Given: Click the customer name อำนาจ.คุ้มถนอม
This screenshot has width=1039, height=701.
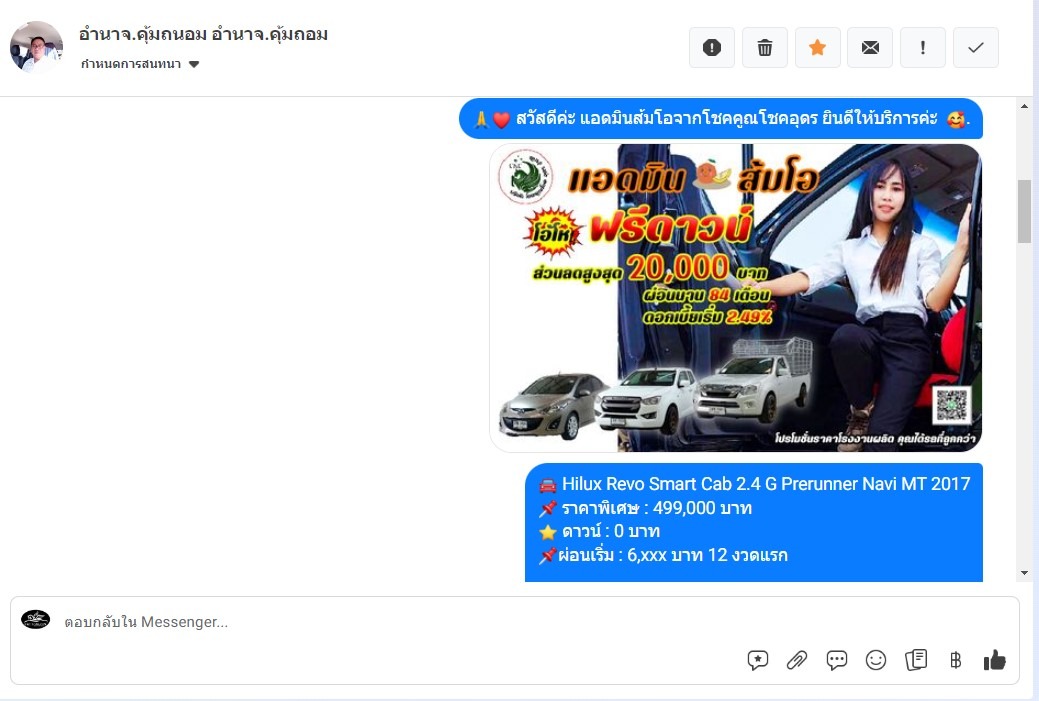Looking at the screenshot, I should click(x=203, y=34).
